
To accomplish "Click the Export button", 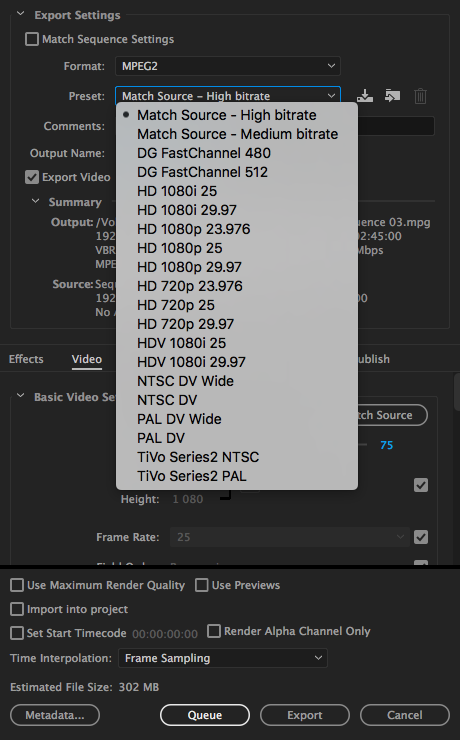I will [x=305, y=715].
